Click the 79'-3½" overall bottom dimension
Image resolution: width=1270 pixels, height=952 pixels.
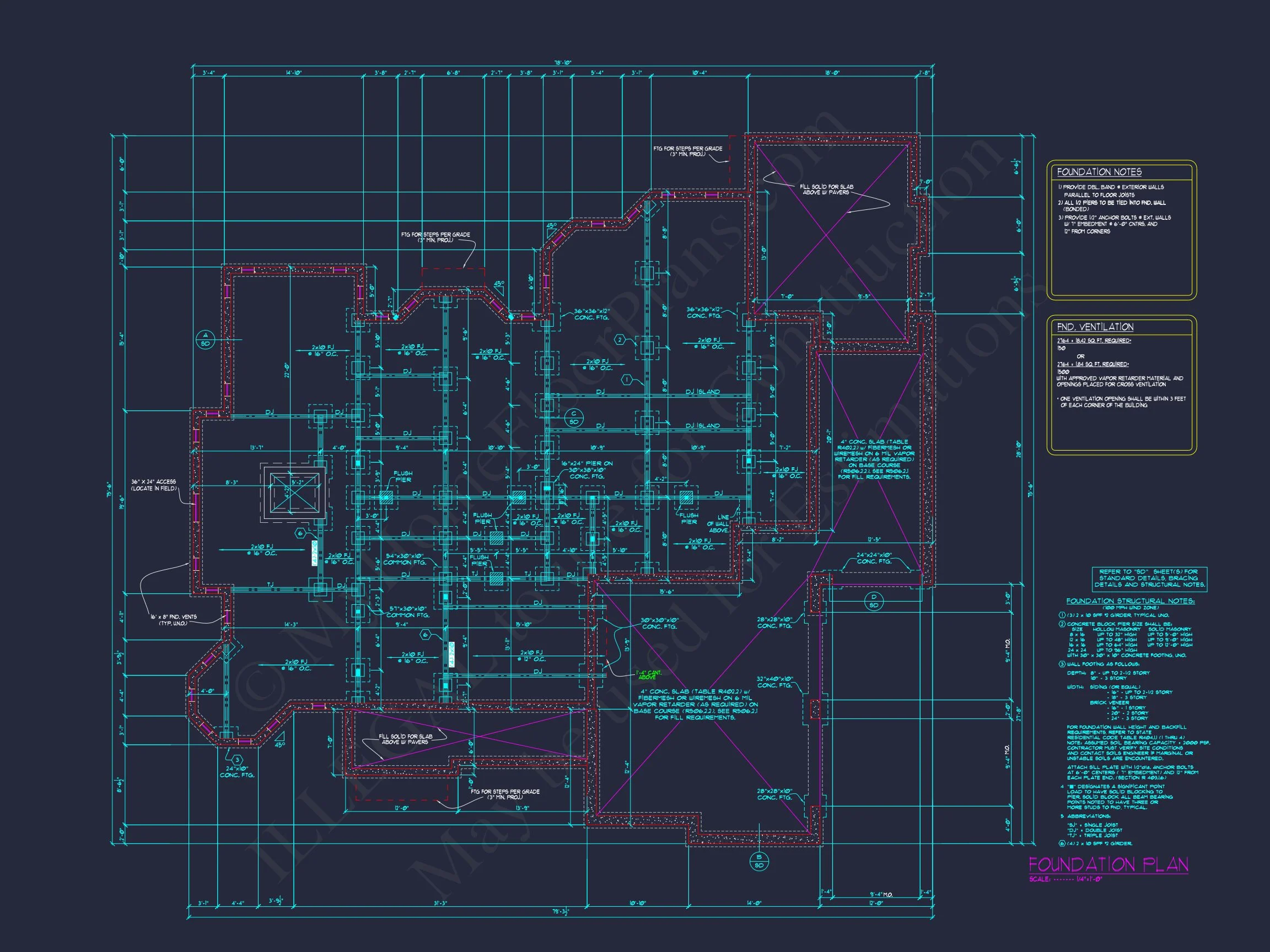(x=562, y=911)
